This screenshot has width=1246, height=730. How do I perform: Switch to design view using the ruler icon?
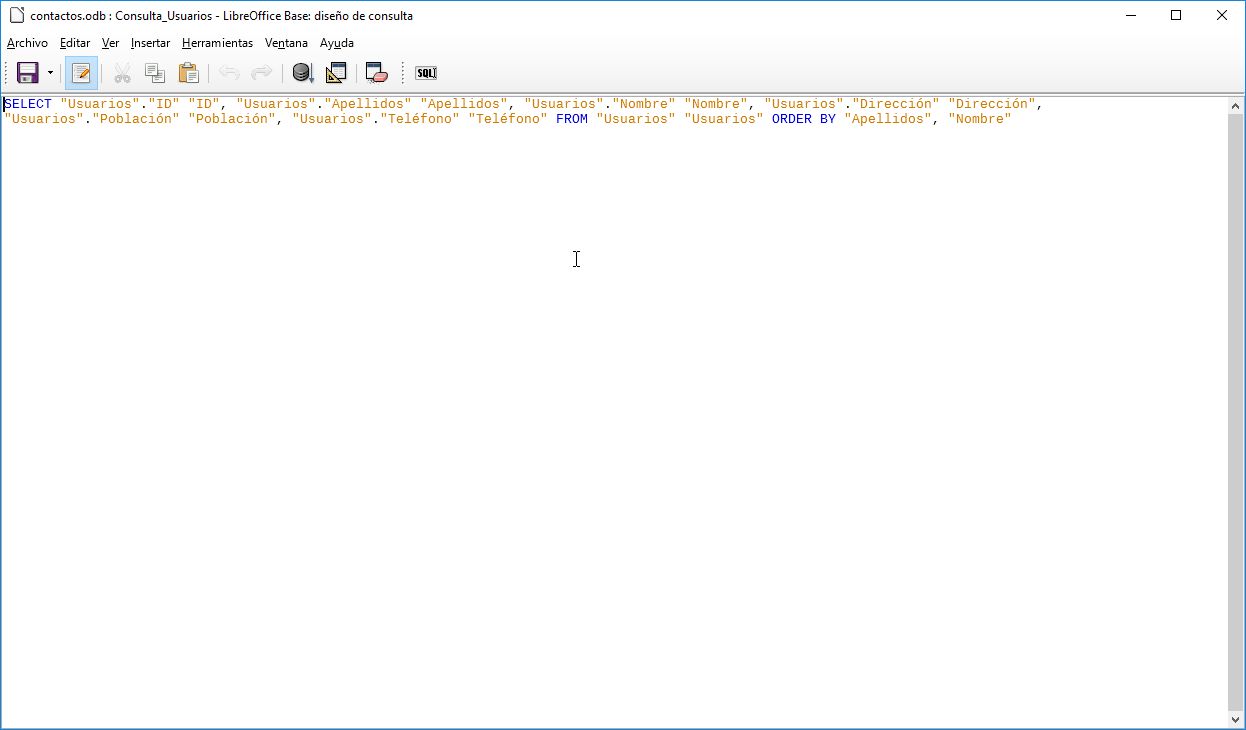[x=336, y=73]
